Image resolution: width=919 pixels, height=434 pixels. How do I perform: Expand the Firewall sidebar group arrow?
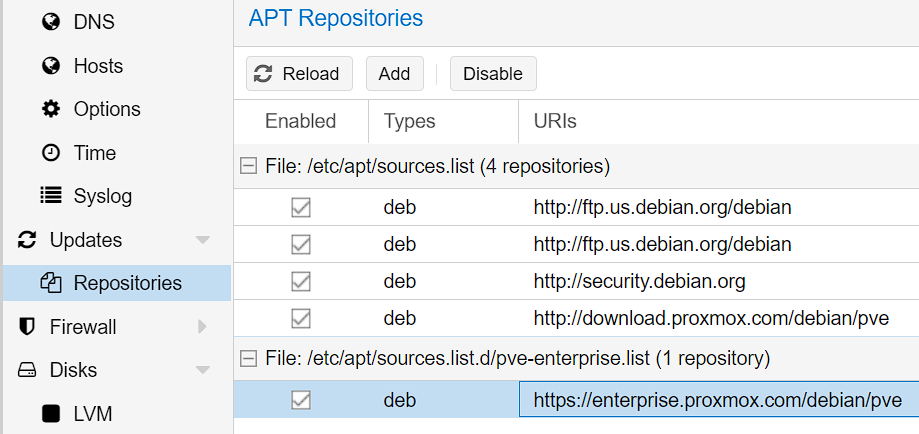pyautogui.click(x=202, y=327)
